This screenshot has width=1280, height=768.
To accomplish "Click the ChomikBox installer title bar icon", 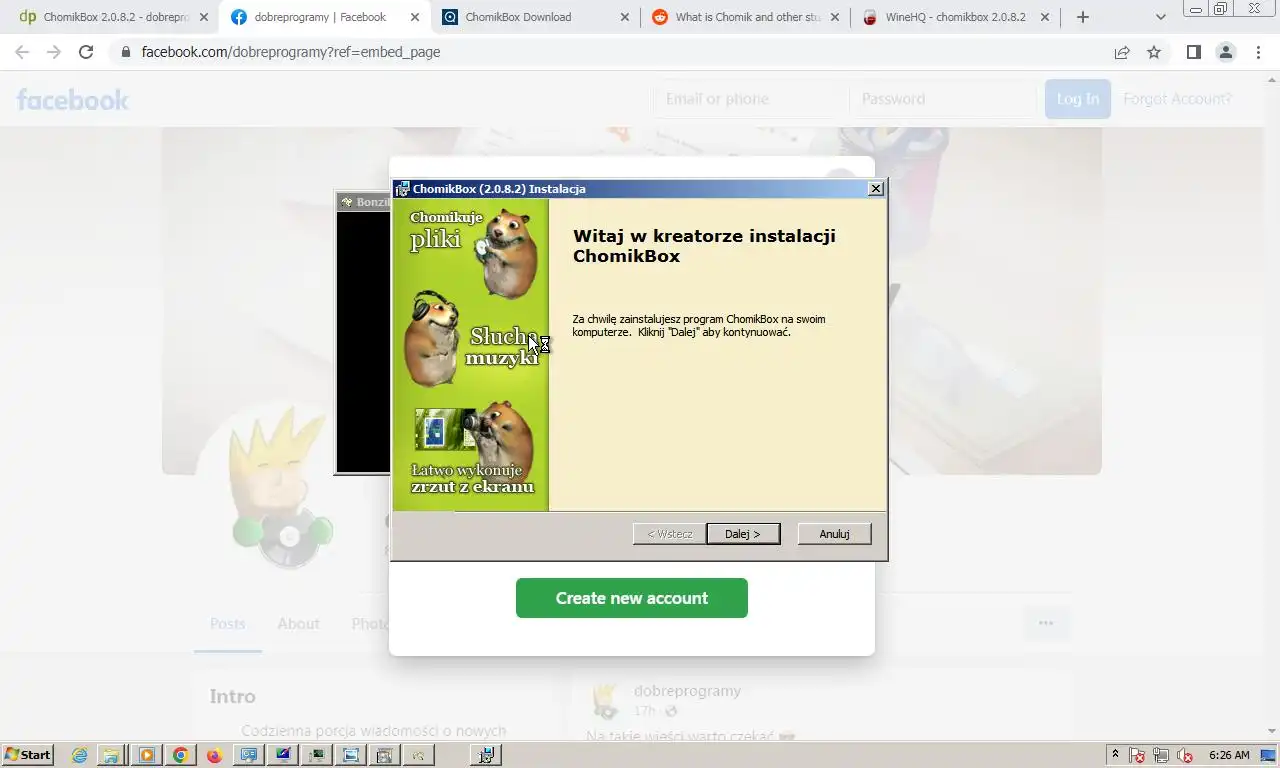I will click(402, 189).
